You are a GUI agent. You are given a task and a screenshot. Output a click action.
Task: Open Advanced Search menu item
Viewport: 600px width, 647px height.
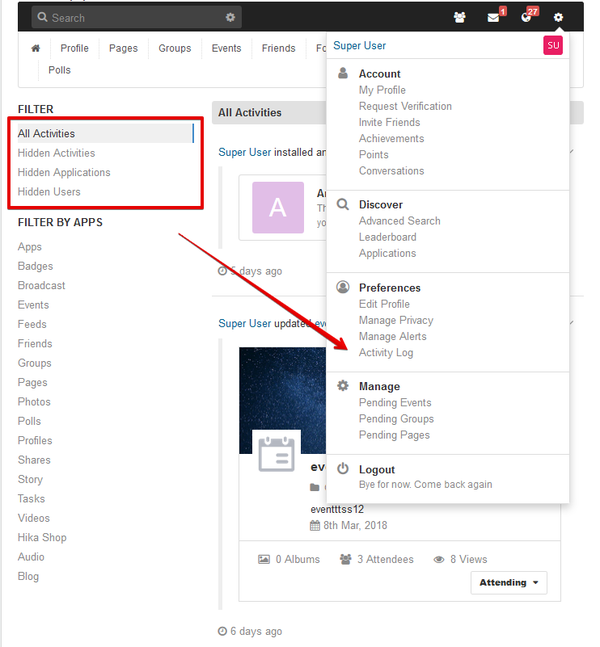399,221
